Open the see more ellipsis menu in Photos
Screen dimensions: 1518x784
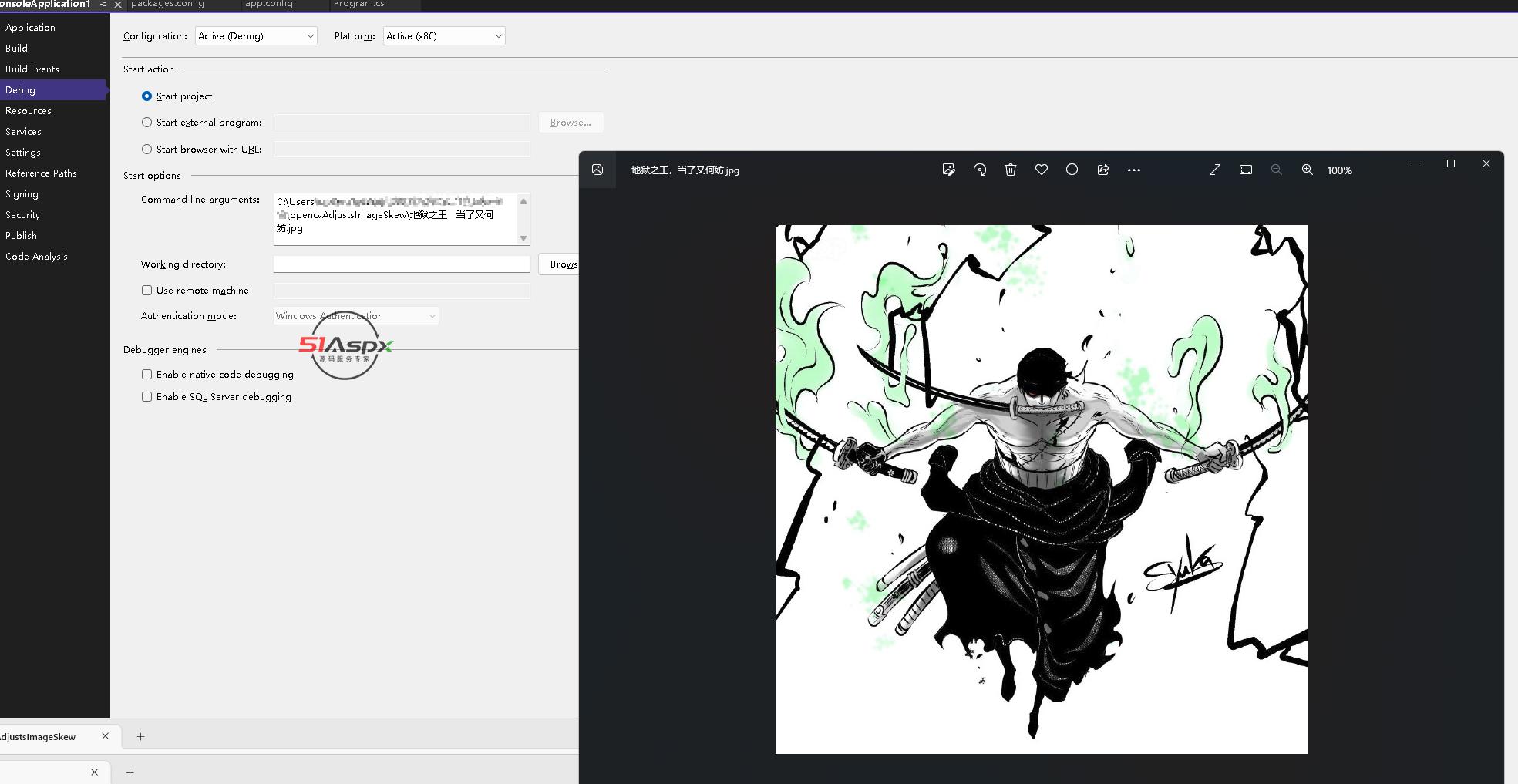coord(1134,170)
